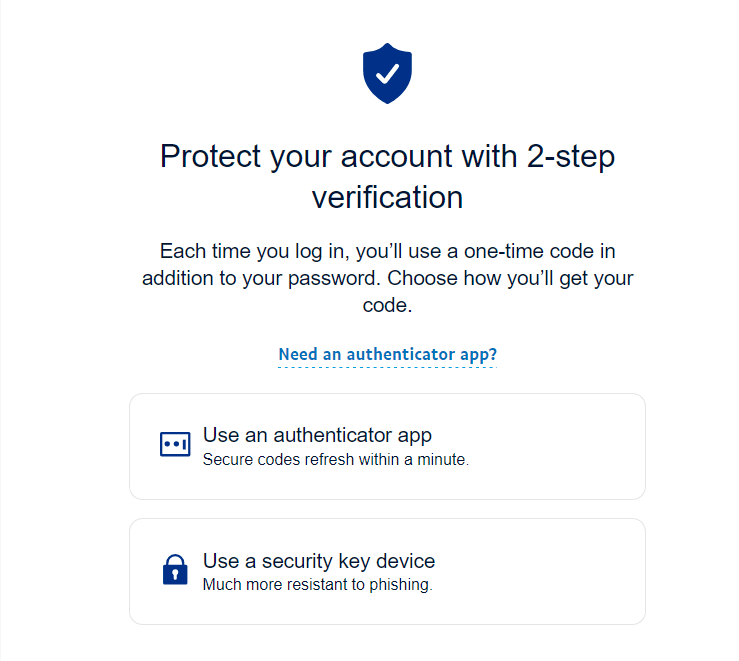Screen dimensions: 739x661
Task: Click the 'Use an authenticator app' title text
Action: (x=317, y=435)
